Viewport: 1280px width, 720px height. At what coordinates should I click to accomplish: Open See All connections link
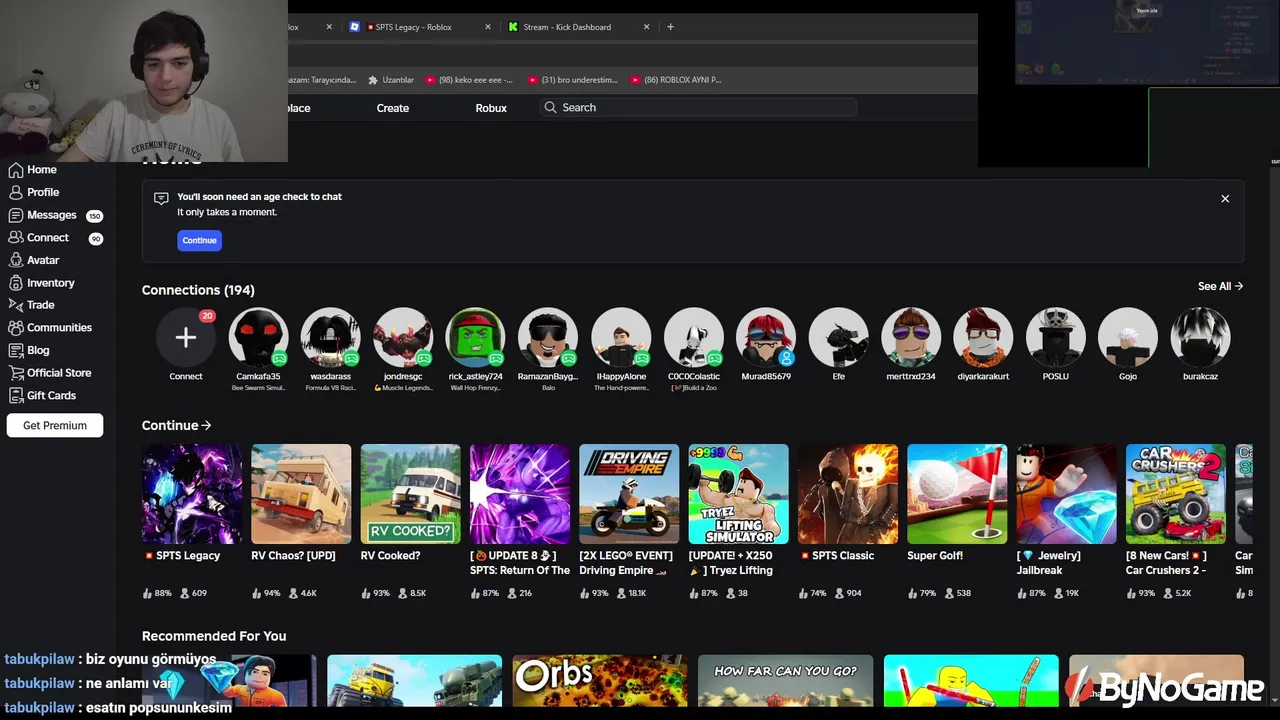pos(1220,286)
